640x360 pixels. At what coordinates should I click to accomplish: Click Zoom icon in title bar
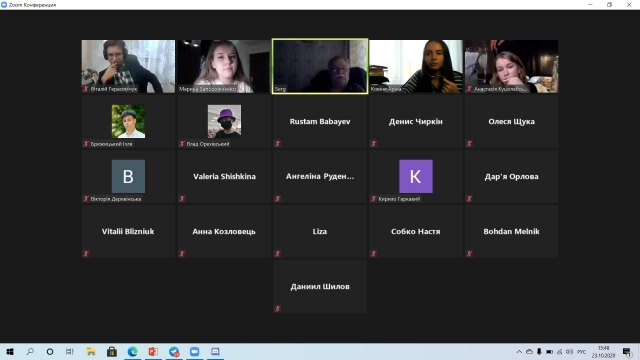4,5
